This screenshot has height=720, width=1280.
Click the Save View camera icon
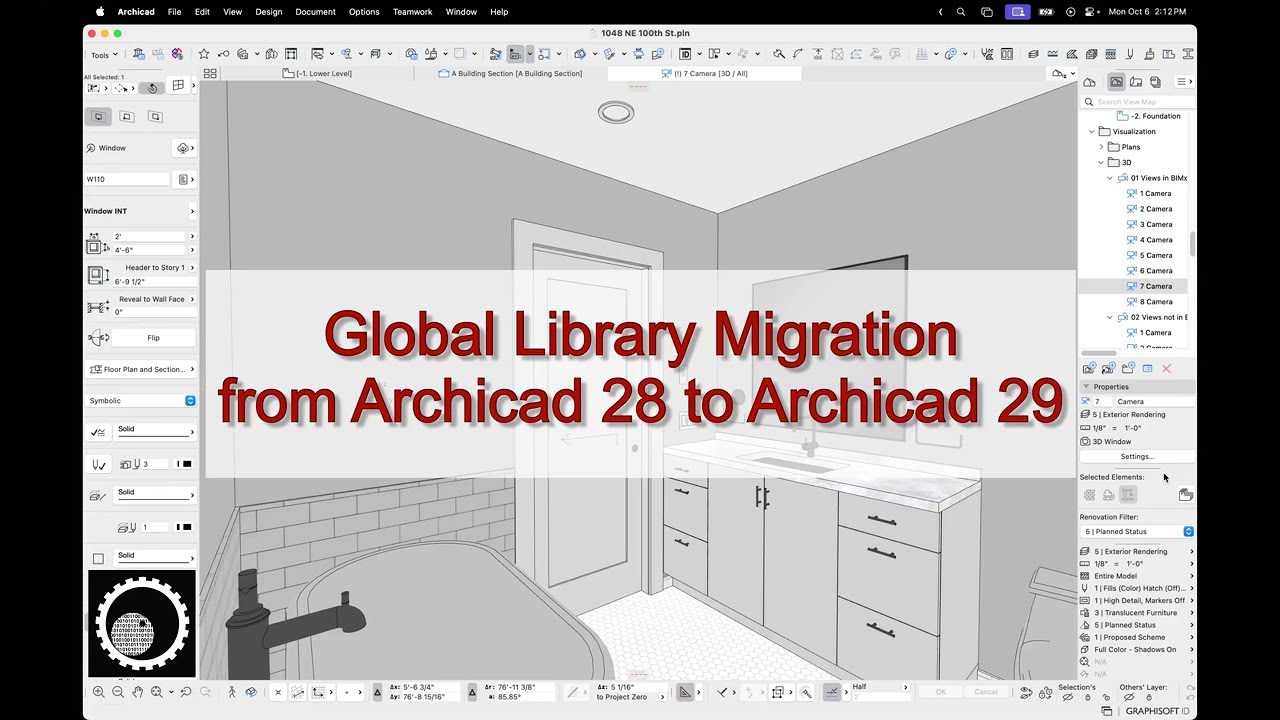(x=1089, y=369)
